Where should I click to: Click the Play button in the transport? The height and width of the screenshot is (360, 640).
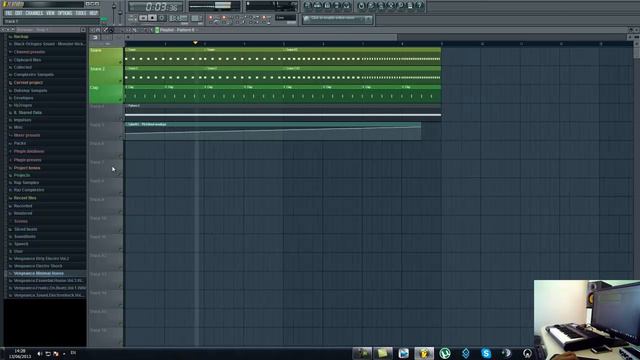[143, 18]
